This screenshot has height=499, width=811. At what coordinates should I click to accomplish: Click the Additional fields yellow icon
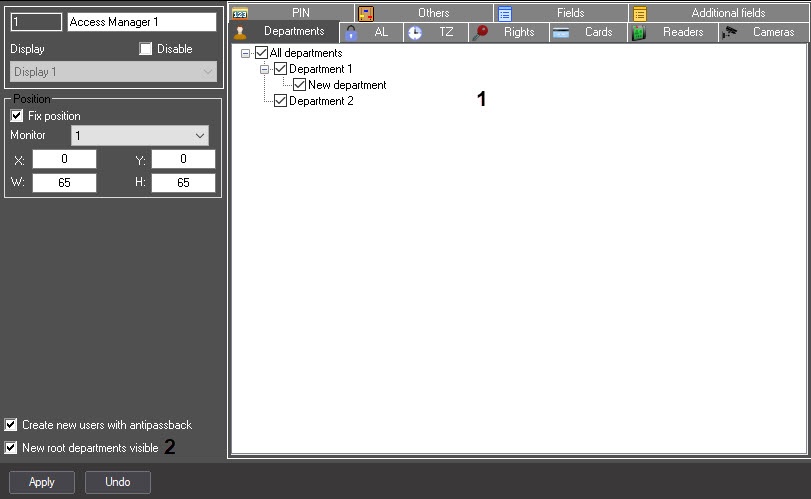tap(640, 13)
